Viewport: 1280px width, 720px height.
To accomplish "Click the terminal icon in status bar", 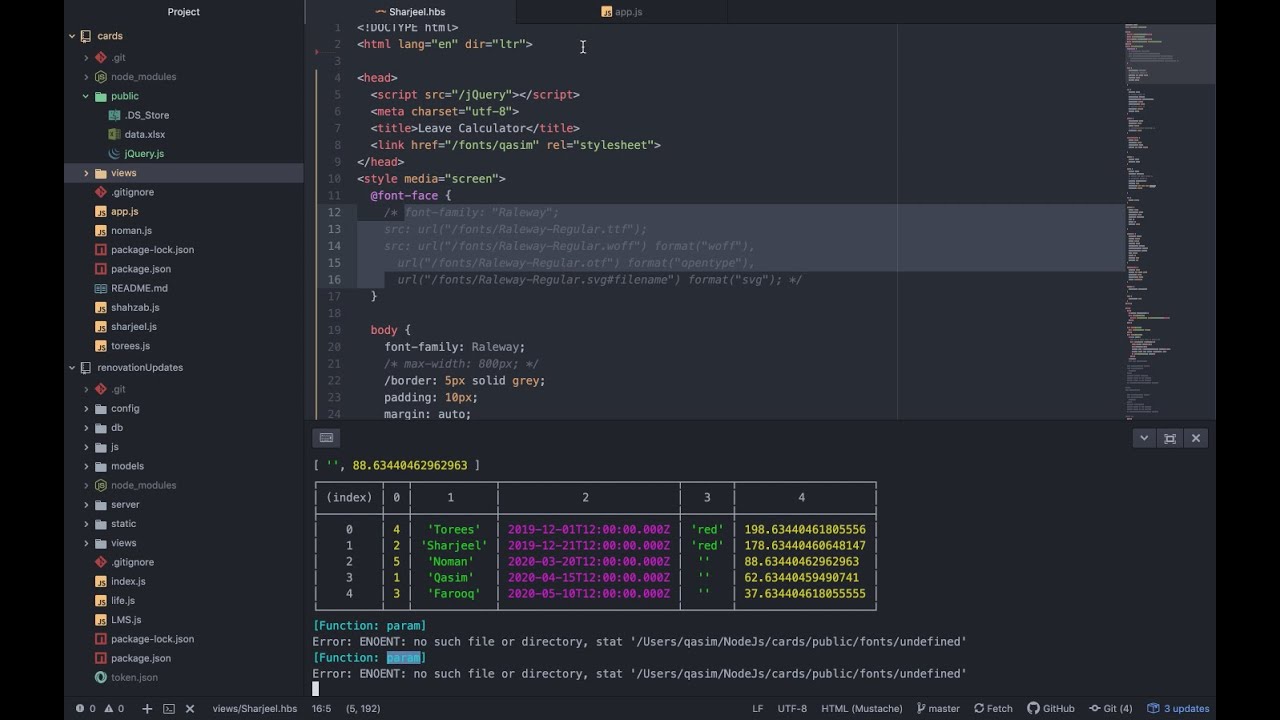I will pos(168,708).
